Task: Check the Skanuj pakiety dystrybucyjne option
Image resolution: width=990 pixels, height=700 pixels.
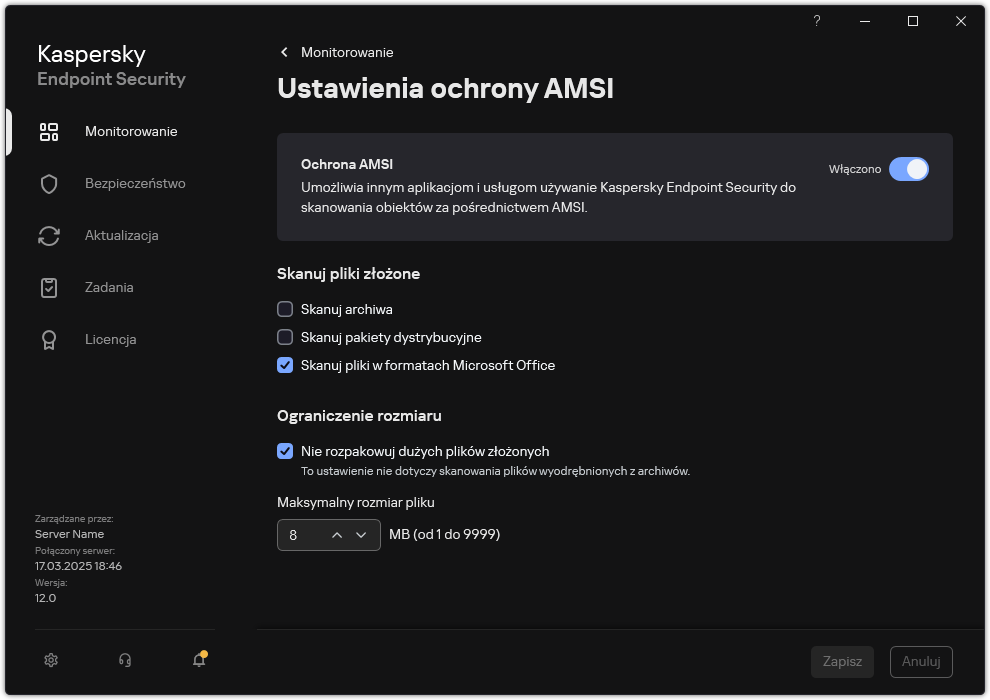Action: [285, 338]
